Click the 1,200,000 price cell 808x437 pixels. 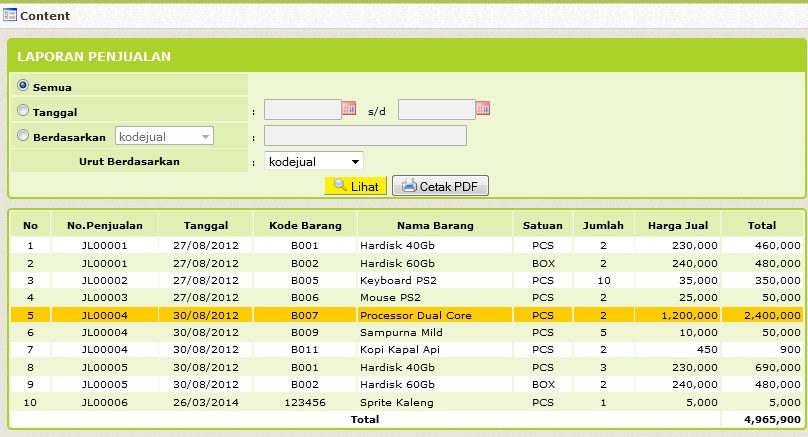pyautogui.click(x=678, y=315)
